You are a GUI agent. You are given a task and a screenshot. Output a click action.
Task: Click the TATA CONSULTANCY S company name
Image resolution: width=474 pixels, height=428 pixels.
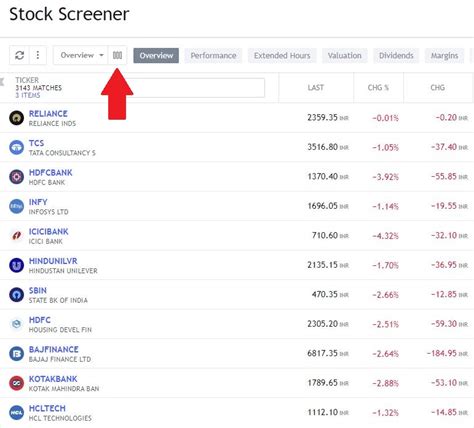pyautogui.click(x=62, y=153)
